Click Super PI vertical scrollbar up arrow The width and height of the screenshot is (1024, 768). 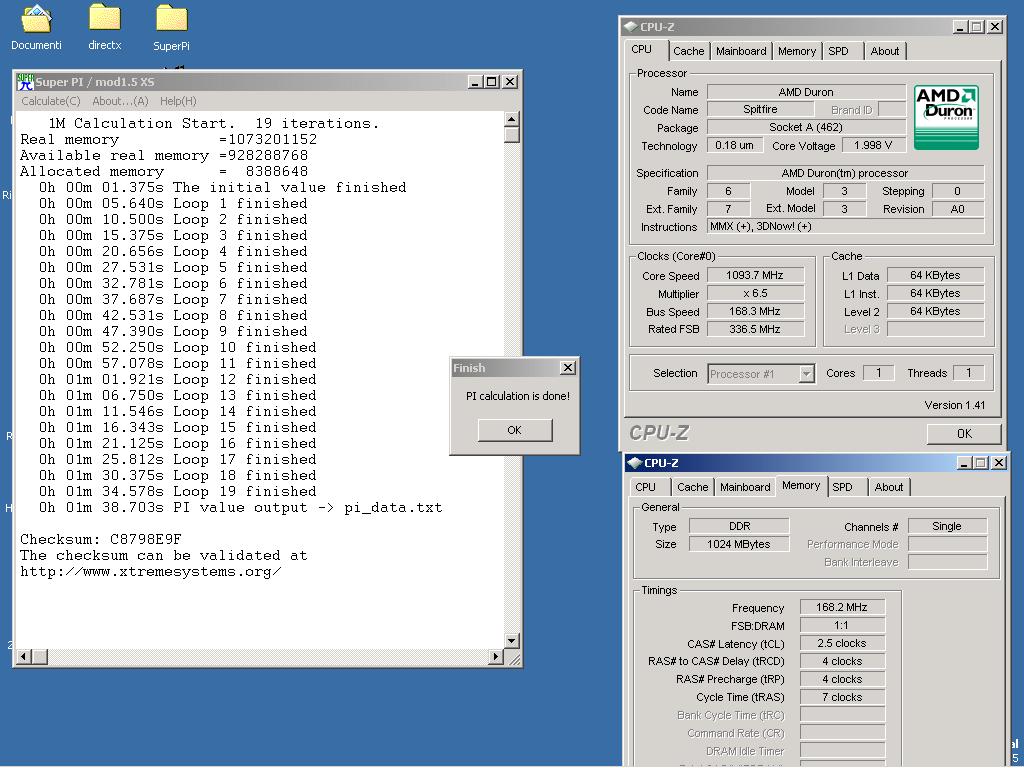click(512, 119)
